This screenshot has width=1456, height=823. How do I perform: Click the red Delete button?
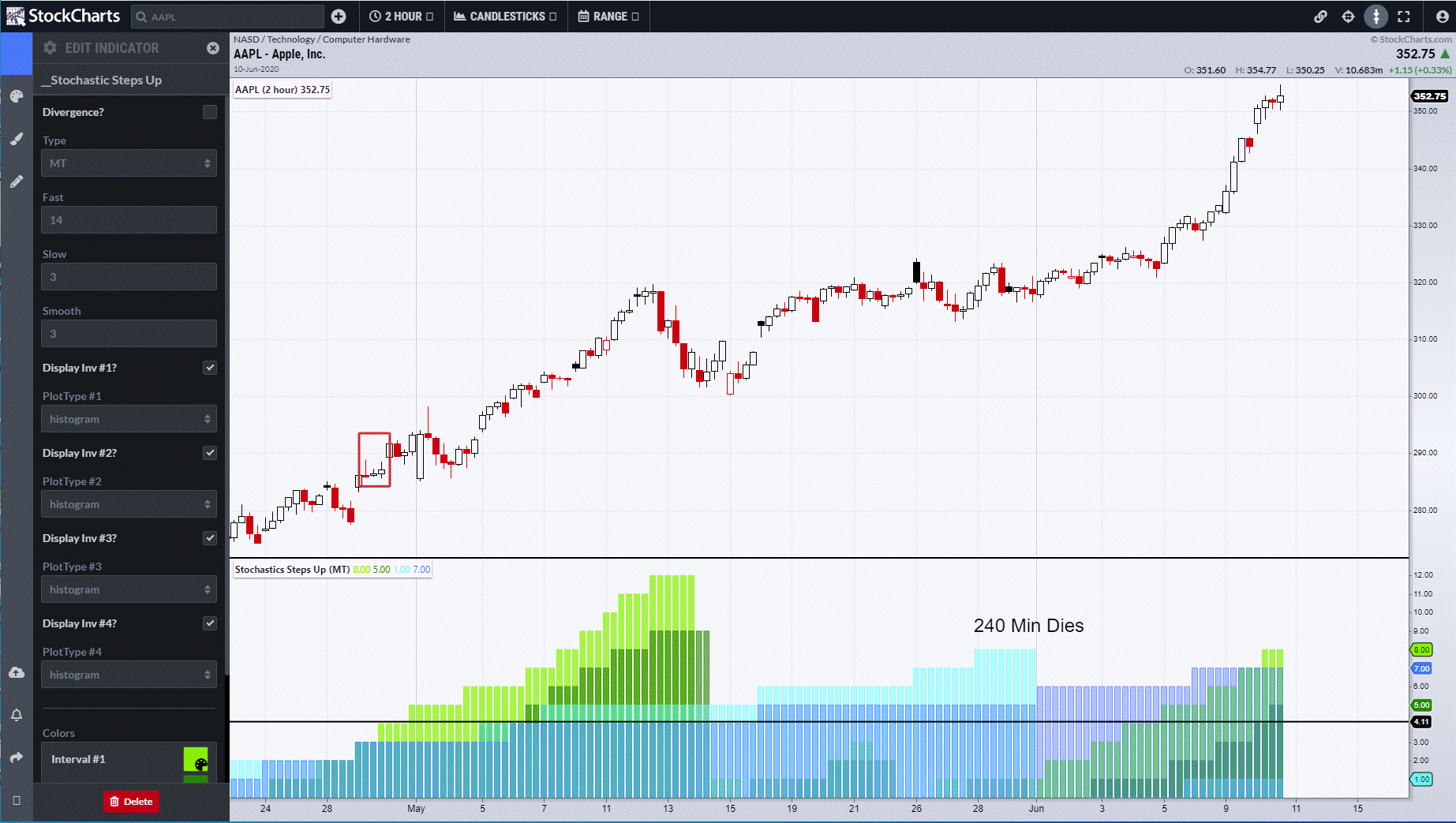(x=131, y=801)
